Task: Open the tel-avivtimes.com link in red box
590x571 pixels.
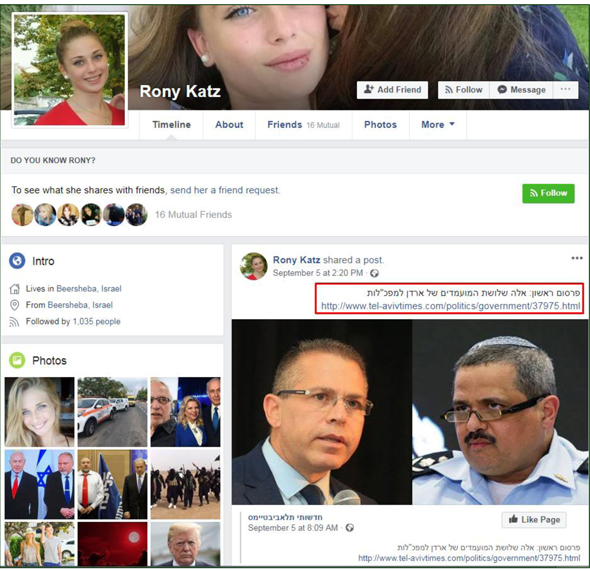Action: click(450, 306)
